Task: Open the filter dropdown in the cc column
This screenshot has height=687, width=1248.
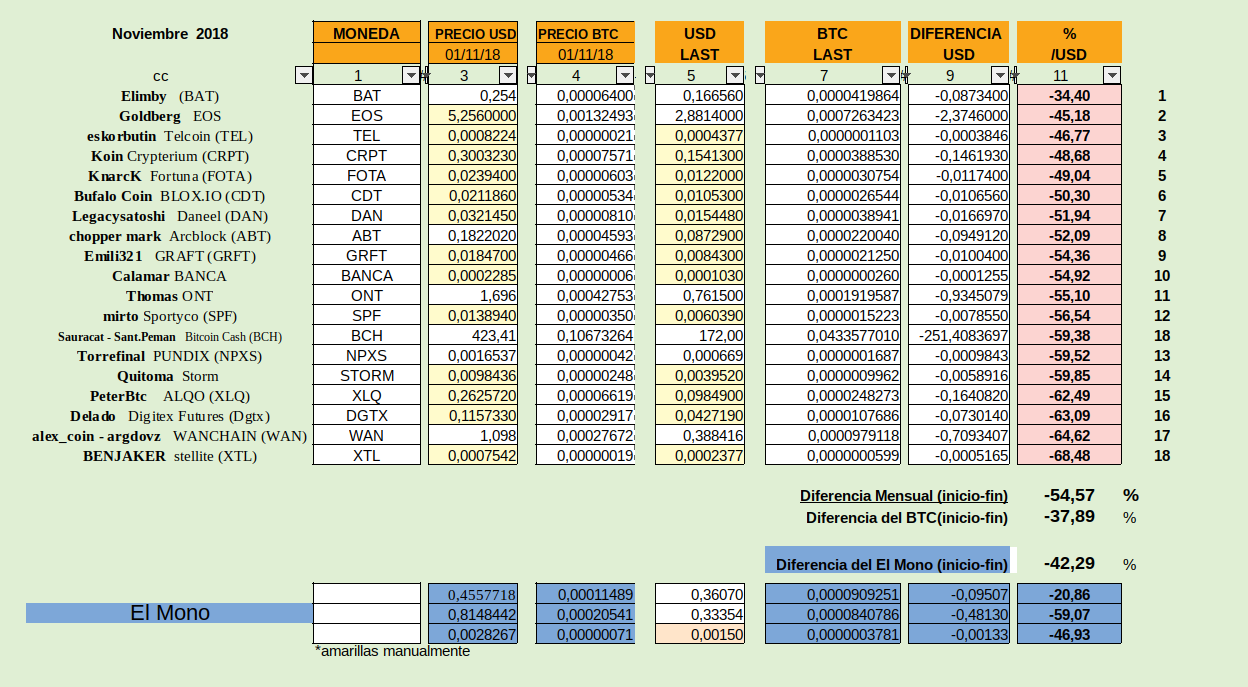Action: [304, 75]
